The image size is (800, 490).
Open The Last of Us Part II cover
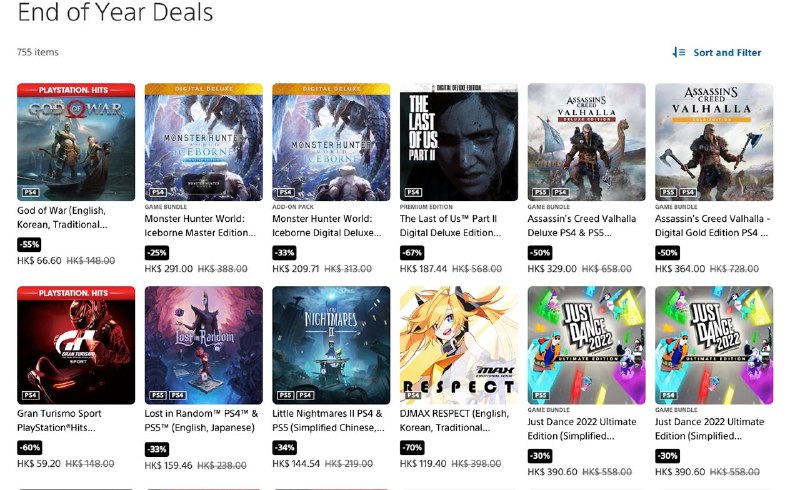click(459, 142)
